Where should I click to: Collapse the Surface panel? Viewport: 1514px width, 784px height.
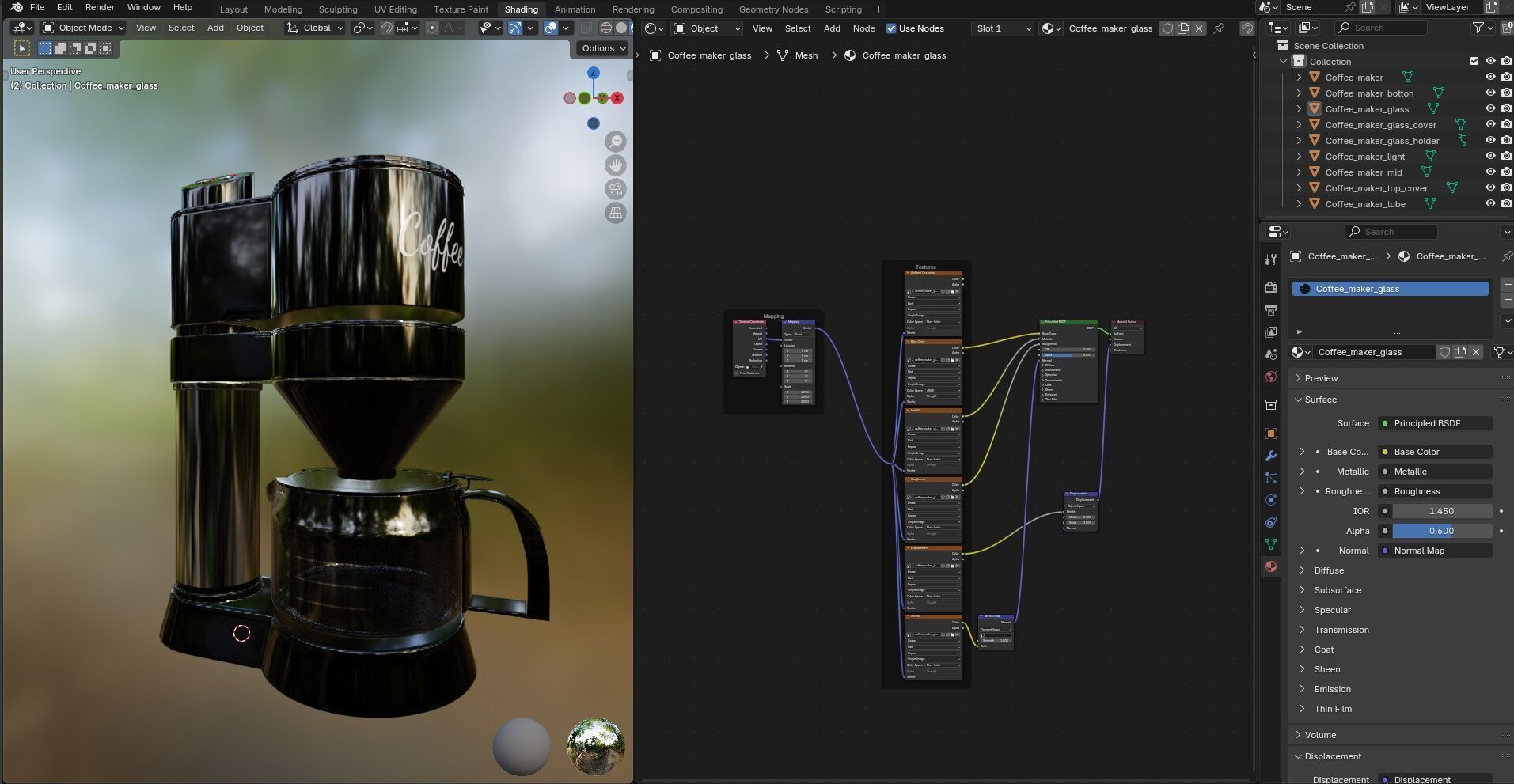coord(1320,400)
